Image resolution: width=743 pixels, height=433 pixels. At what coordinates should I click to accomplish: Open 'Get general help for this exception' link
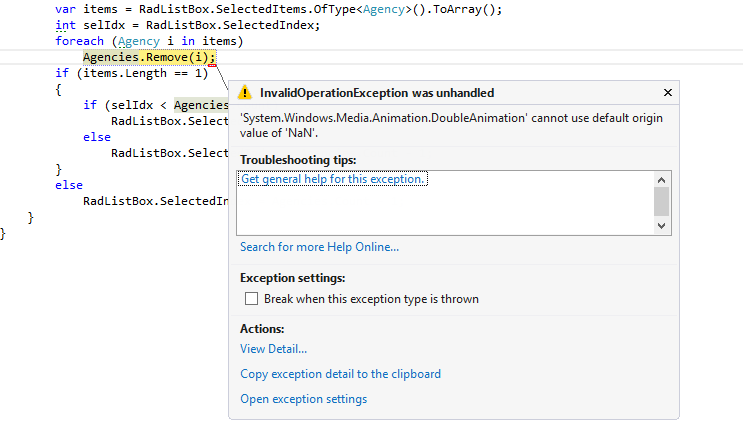[x=334, y=179]
